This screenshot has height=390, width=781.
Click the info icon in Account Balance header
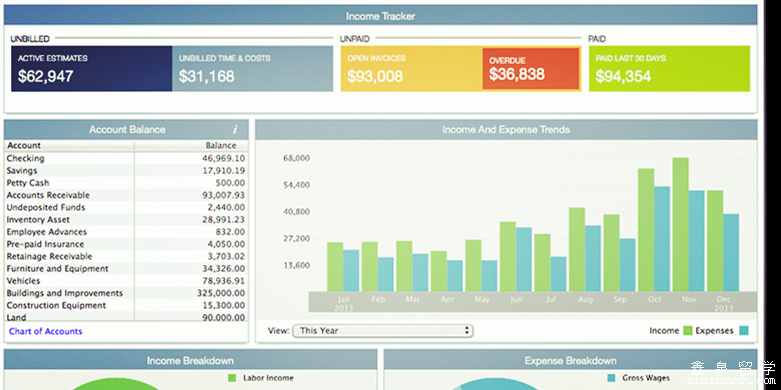235,130
